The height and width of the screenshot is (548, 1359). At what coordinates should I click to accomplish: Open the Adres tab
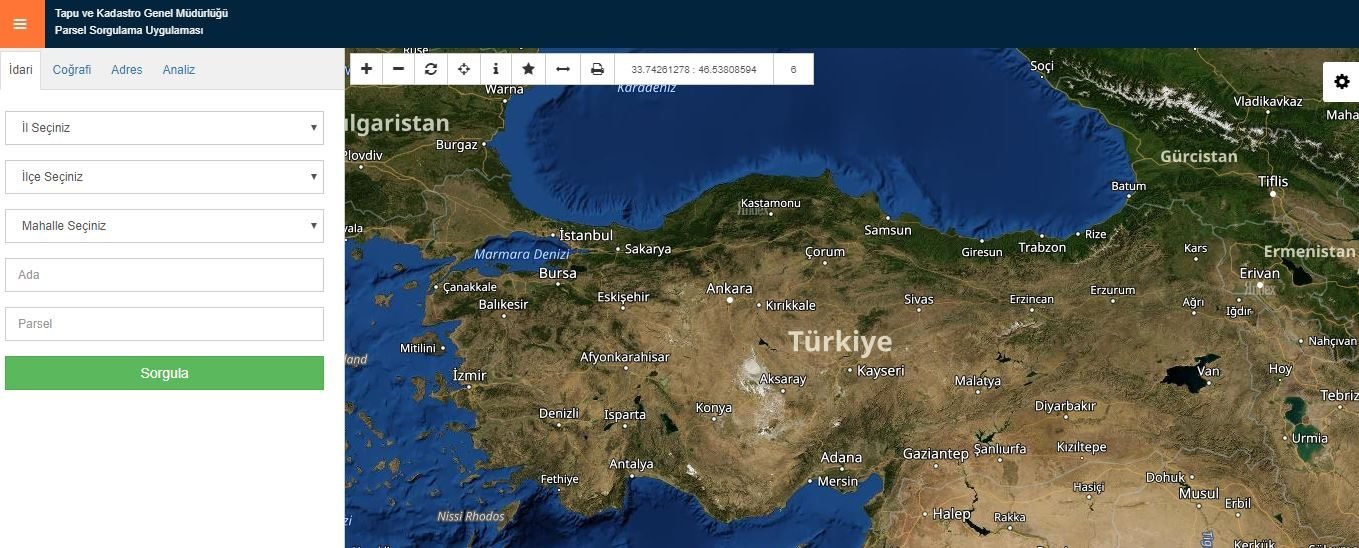(x=127, y=70)
